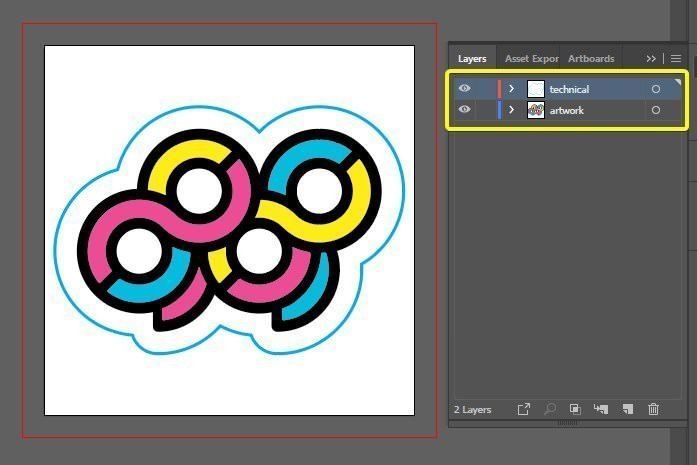Toggle lock column for the technical layer
697x465 pixels.
(484, 89)
